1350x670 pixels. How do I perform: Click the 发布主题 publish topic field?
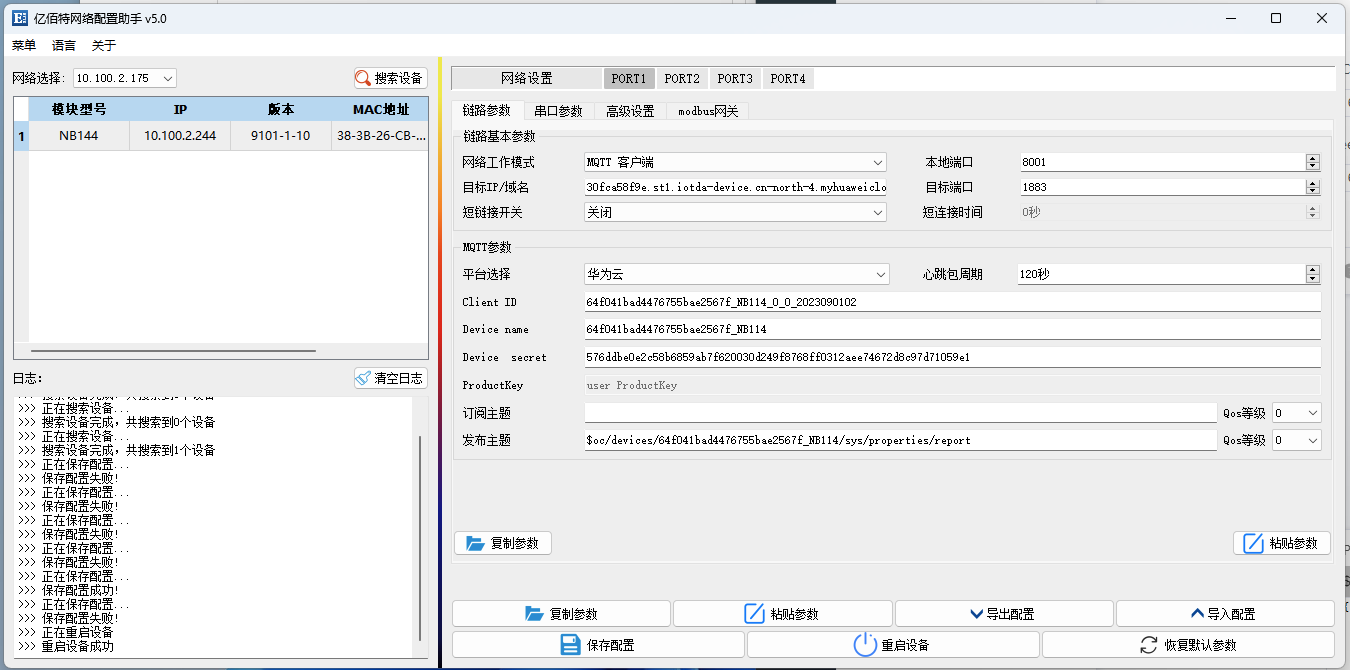[x=900, y=440]
